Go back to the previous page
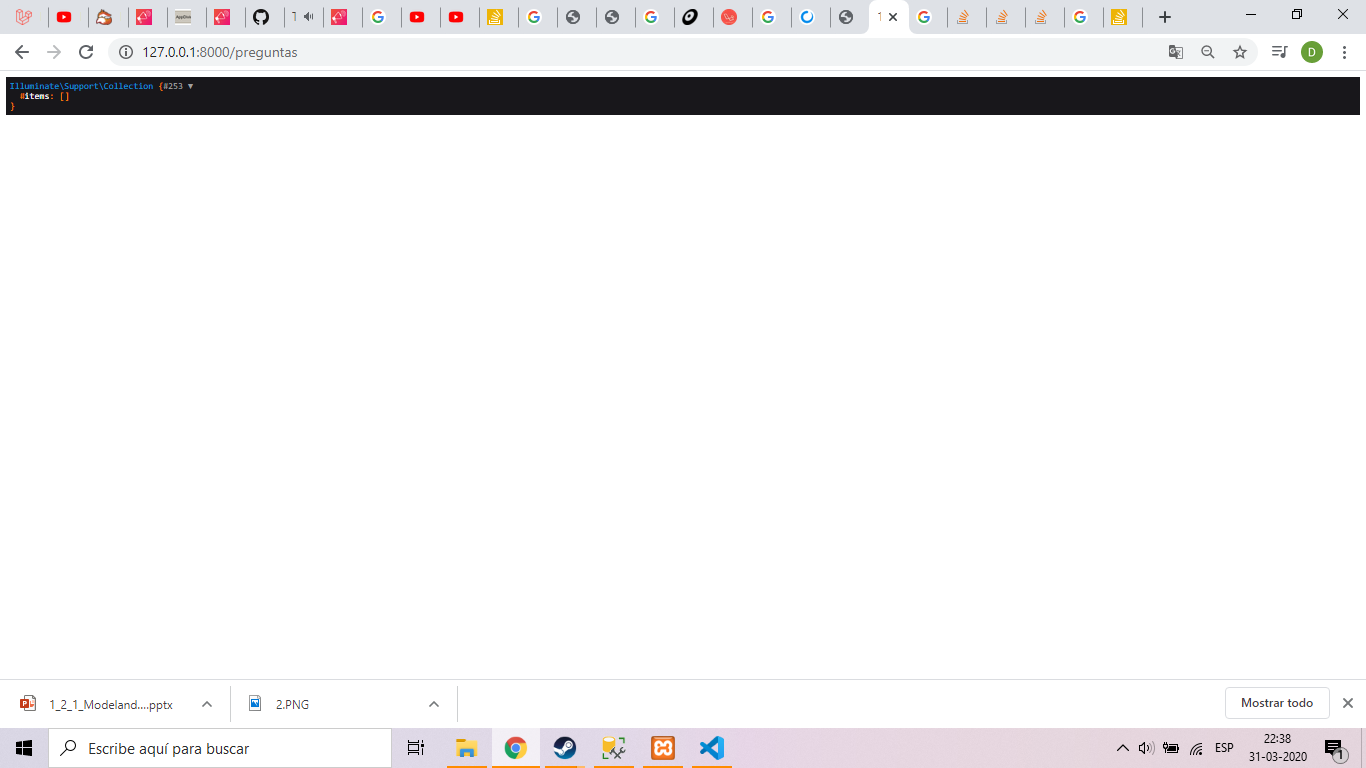The width and height of the screenshot is (1366, 768). coord(22,52)
